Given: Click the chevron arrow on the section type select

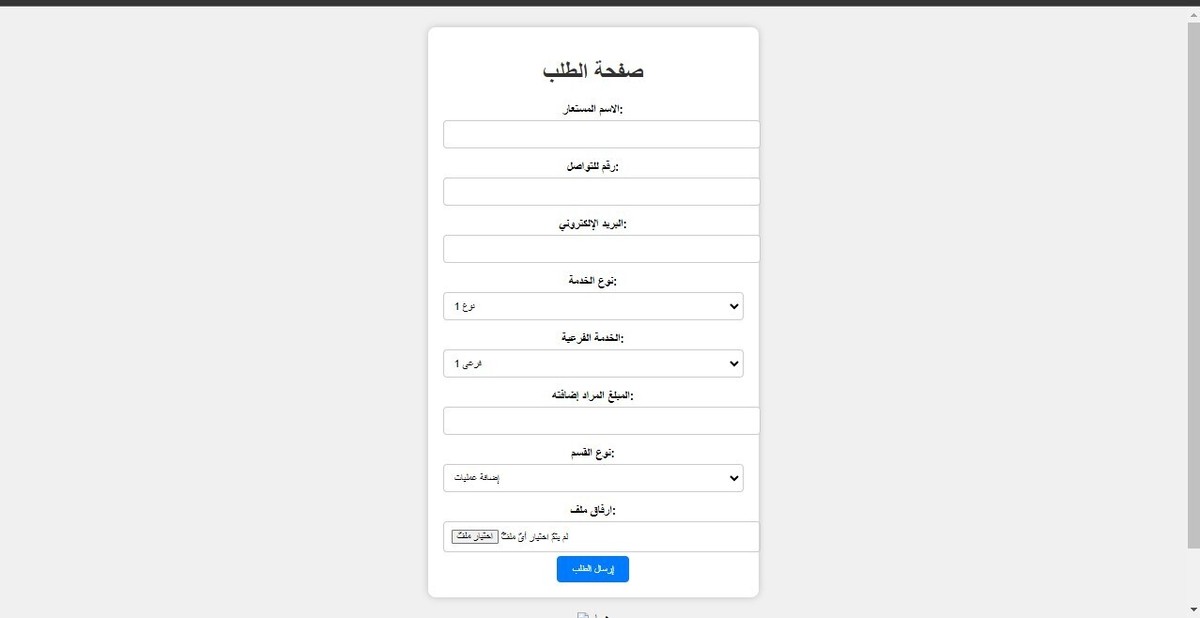Looking at the screenshot, I should (734, 478).
